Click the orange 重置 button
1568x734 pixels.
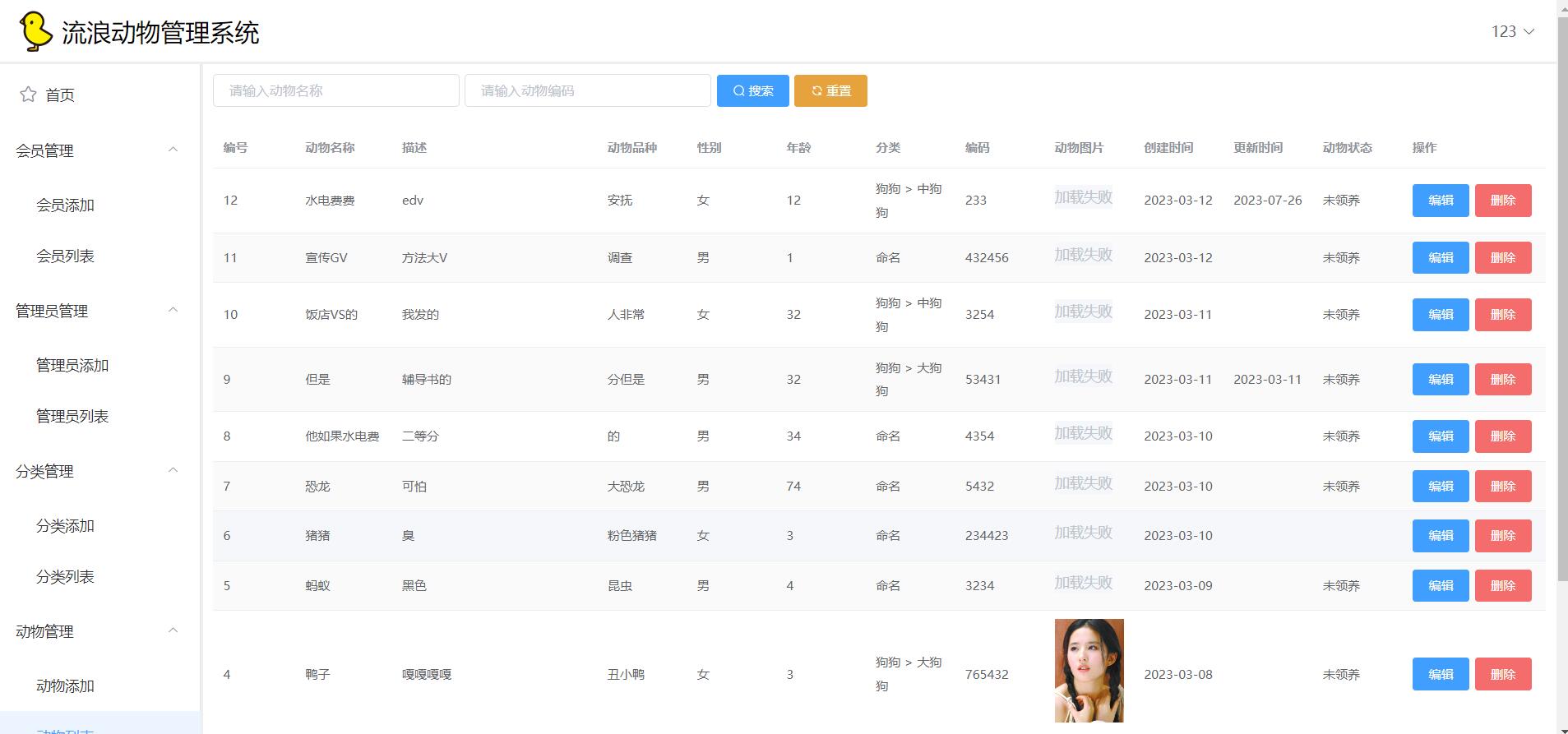tap(830, 90)
